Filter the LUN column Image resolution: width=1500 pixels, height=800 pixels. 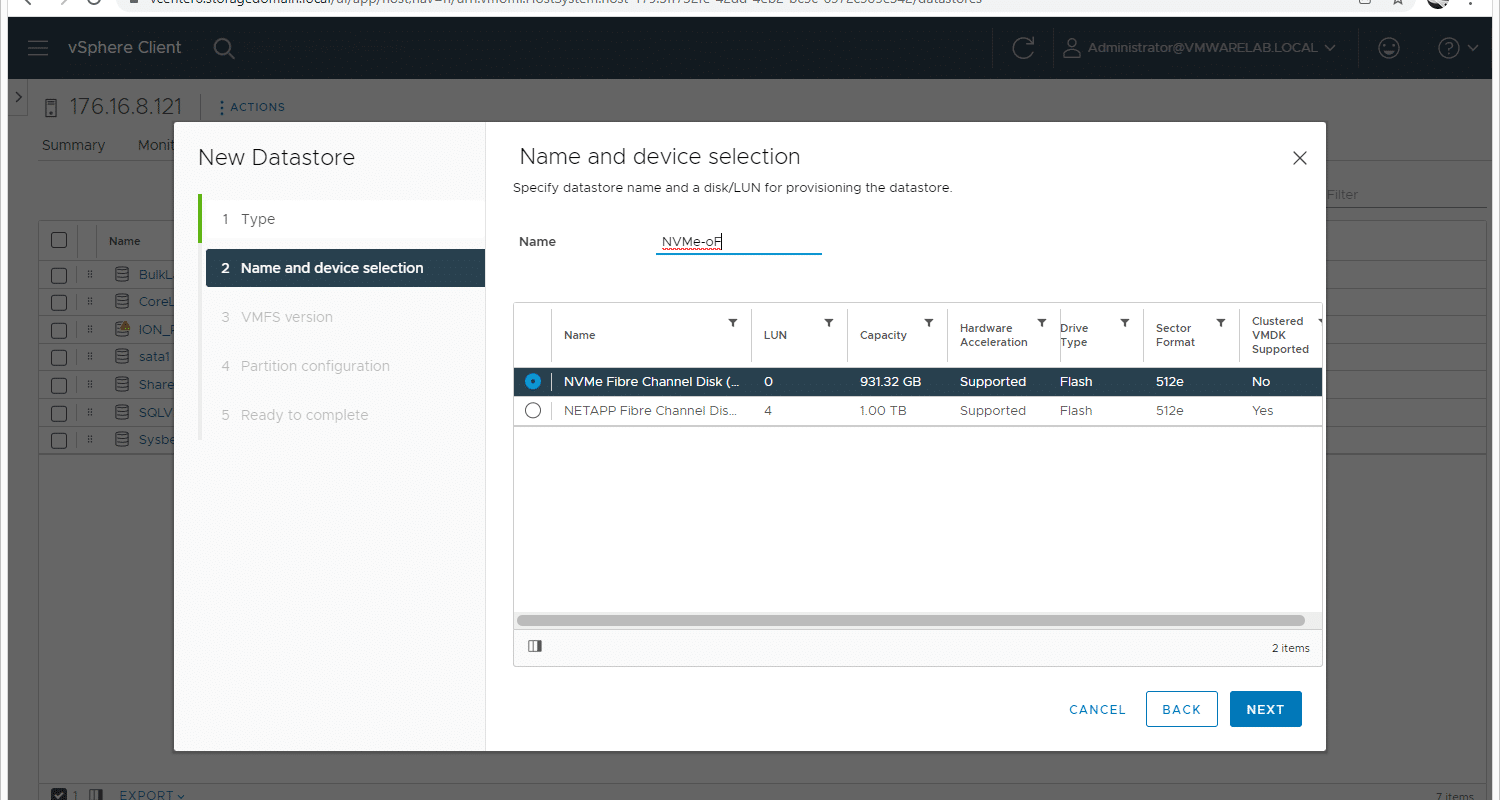pyautogui.click(x=829, y=323)
